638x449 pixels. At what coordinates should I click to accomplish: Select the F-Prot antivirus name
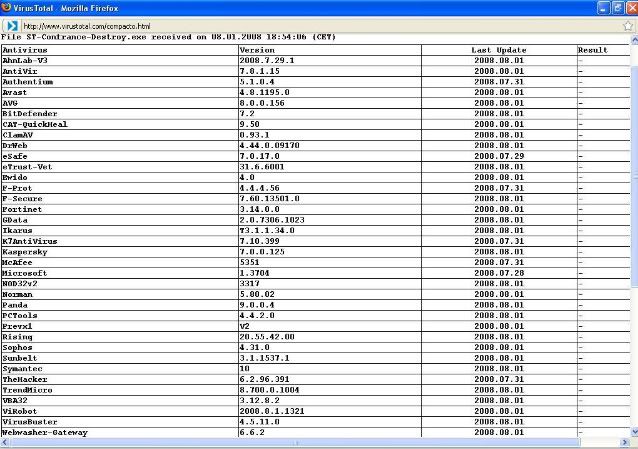(x=17, y=188)
